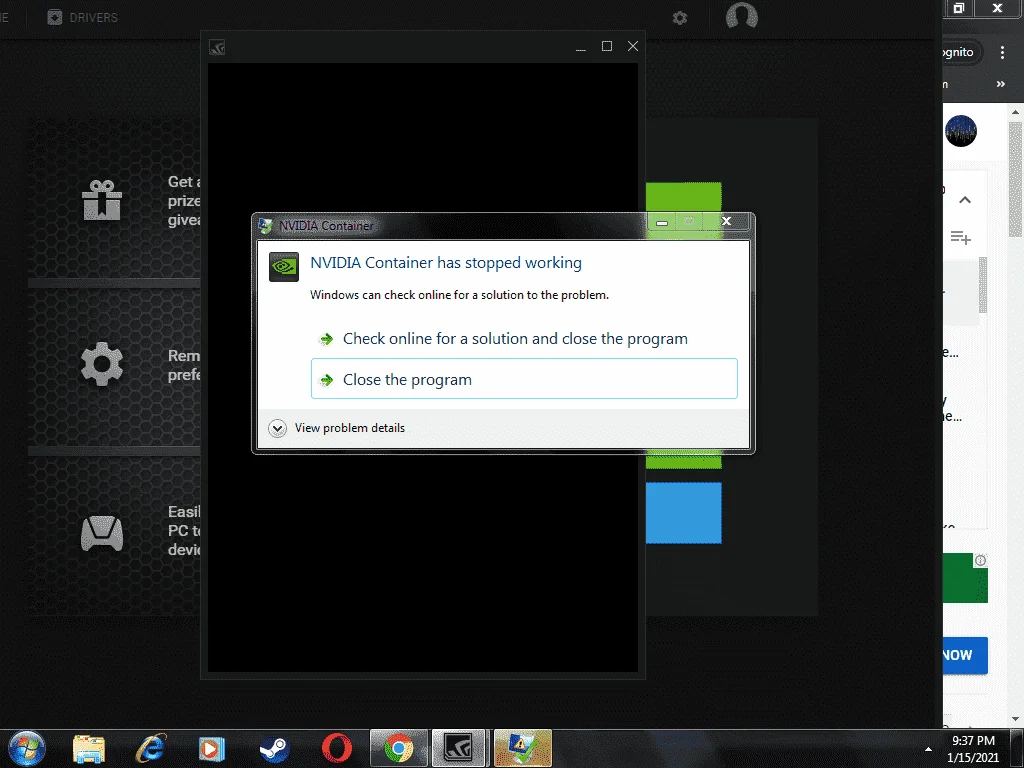Viewport: 1024px width, 768px height.
Task: Close the Chrome window
Action: (997, 8)
